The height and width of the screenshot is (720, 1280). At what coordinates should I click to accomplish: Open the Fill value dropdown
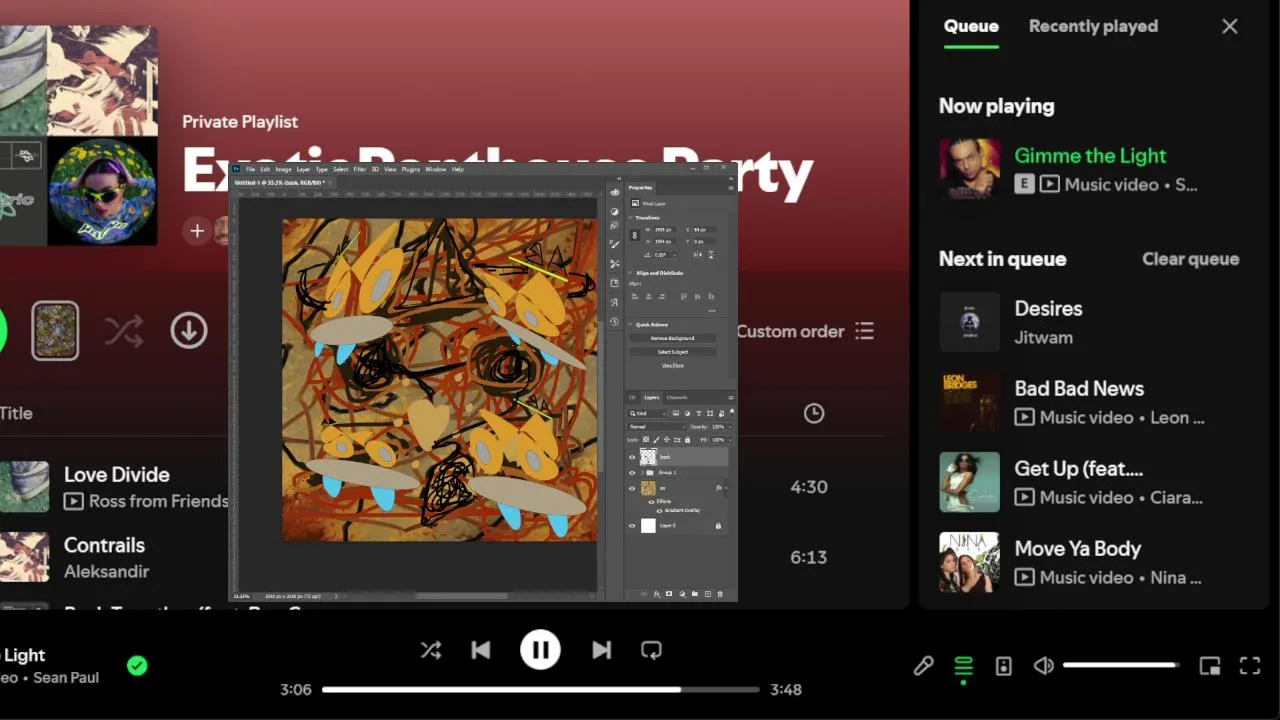[x=730, y=439]
